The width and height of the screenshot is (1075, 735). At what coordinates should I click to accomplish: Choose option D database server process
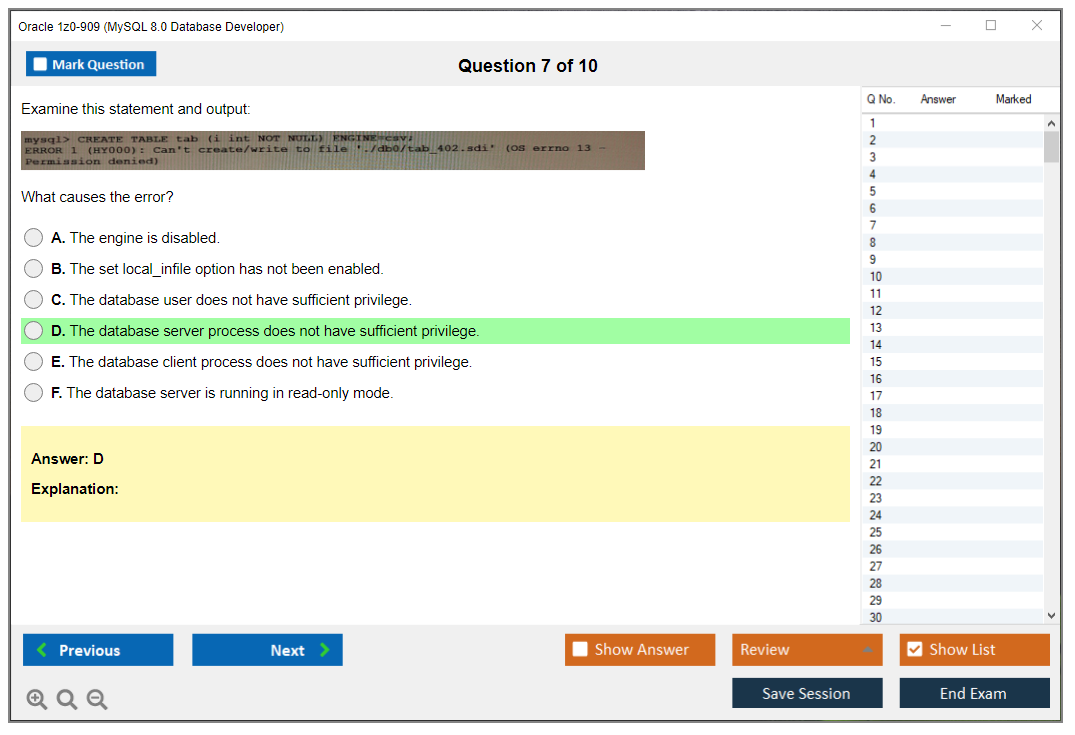click(x=34, y=331)
